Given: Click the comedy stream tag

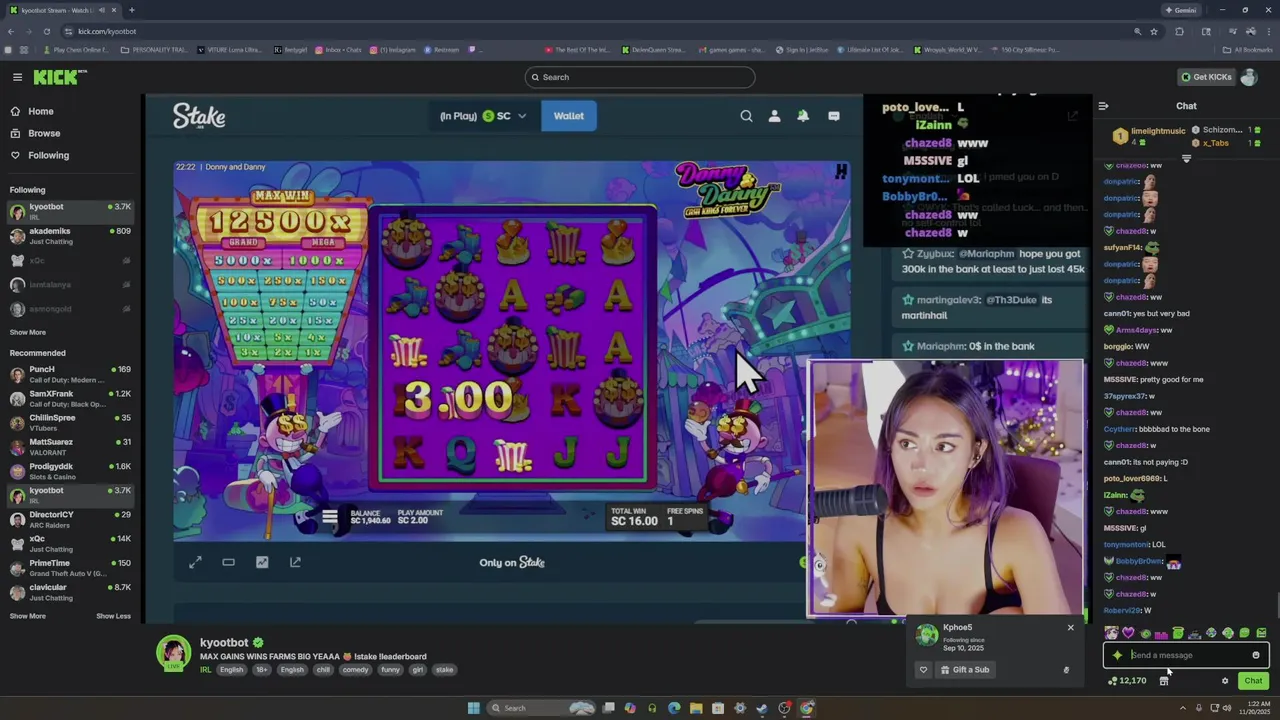Looking at the screenshot, I should [x=355, y=670].
